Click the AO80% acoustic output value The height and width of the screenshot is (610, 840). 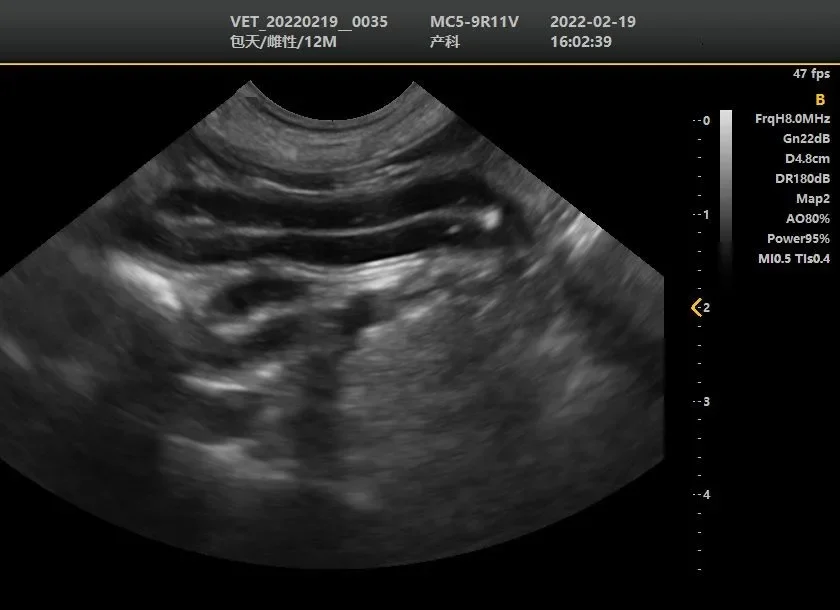pos(808,219)
